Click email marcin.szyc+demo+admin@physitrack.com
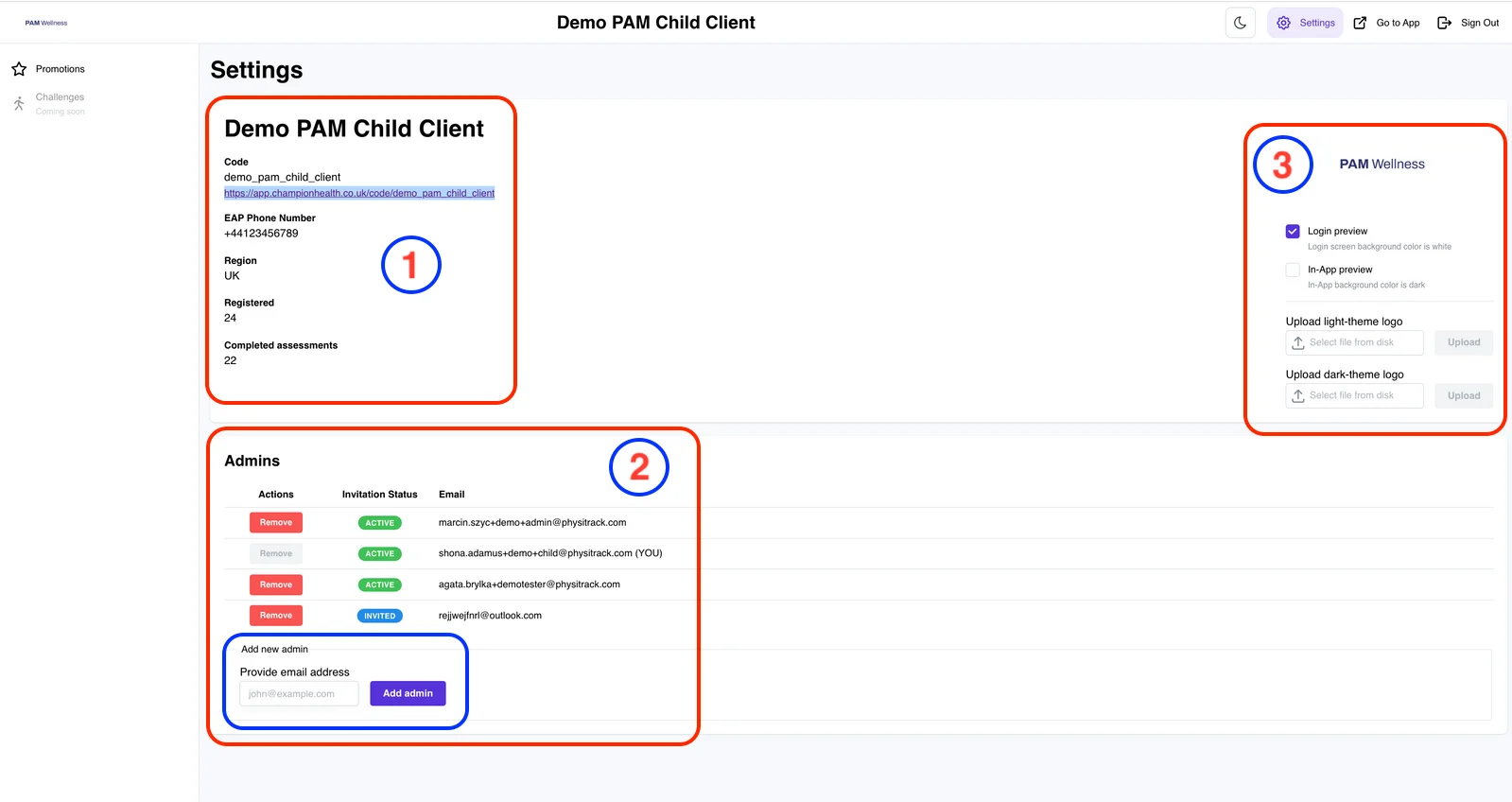Viewport: 1512px width, 802px height. (532, 522)
